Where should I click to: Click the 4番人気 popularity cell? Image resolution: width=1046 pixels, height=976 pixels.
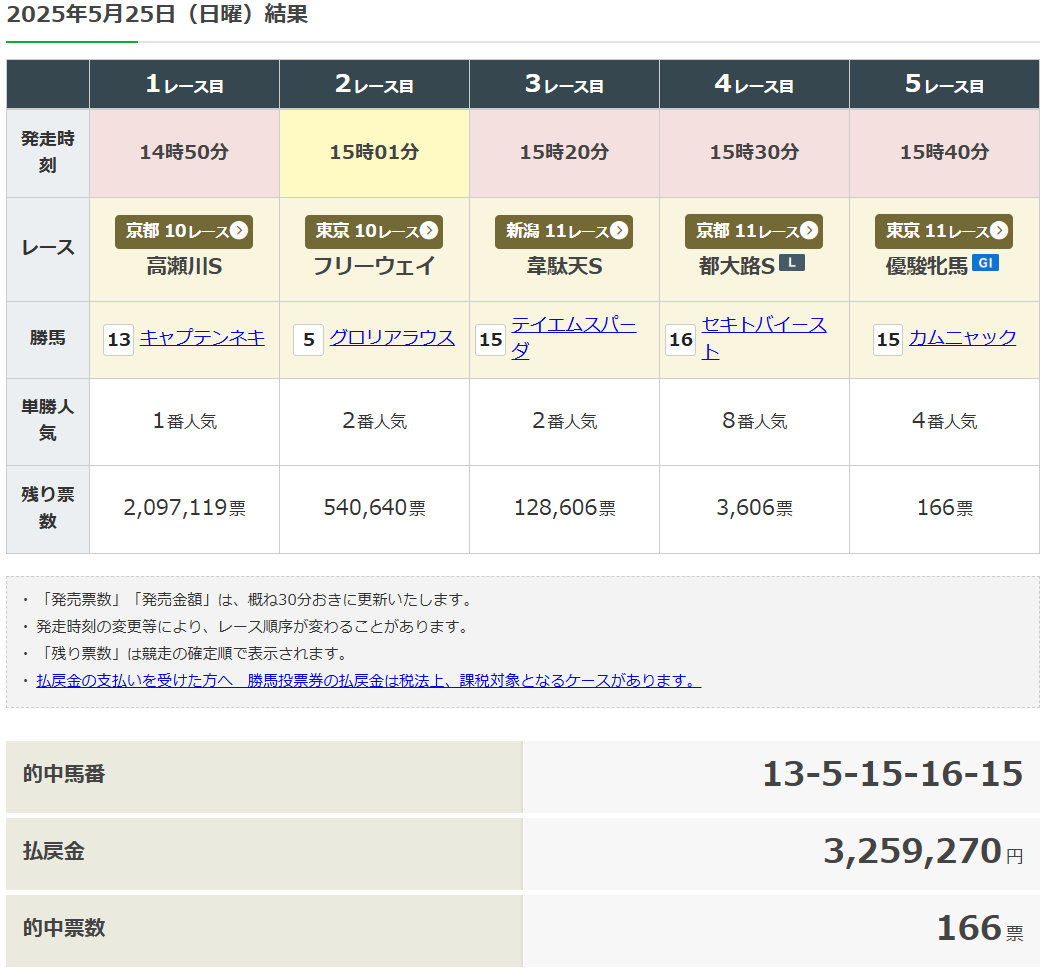point(944,422)
